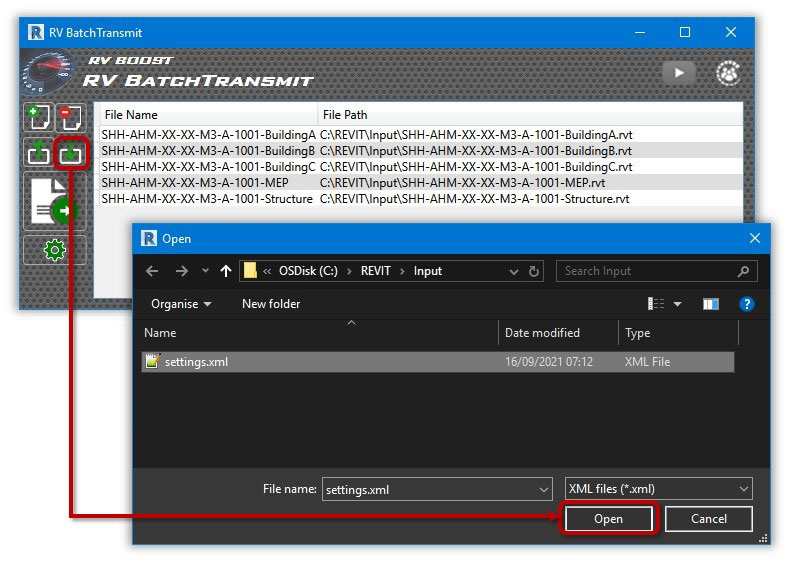Open the view options dropdown arrow

point(677,304)
